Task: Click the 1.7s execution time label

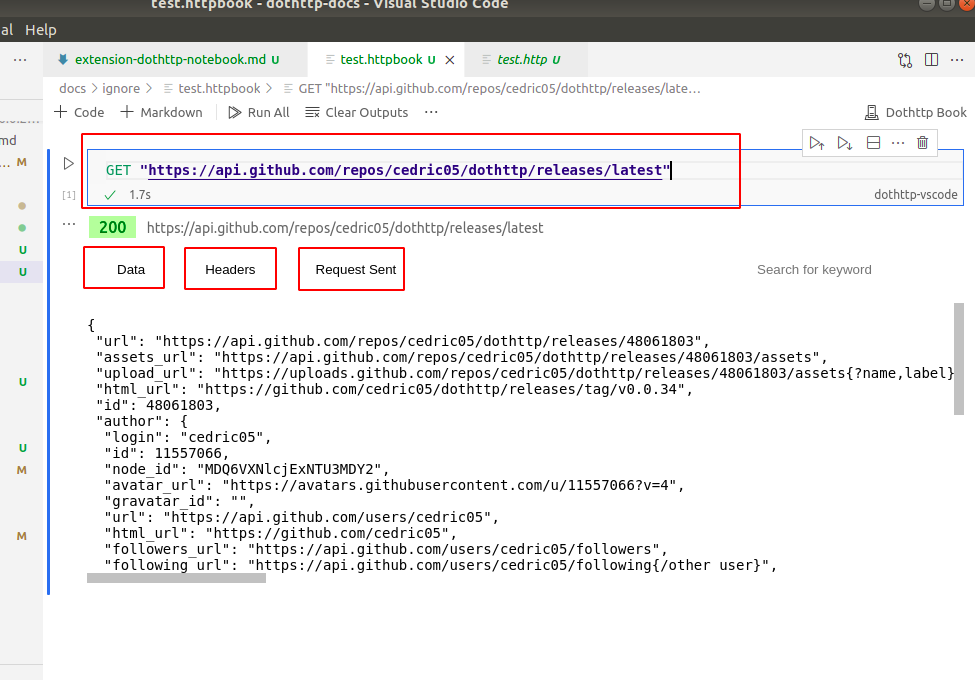Action: coord(140,195)
